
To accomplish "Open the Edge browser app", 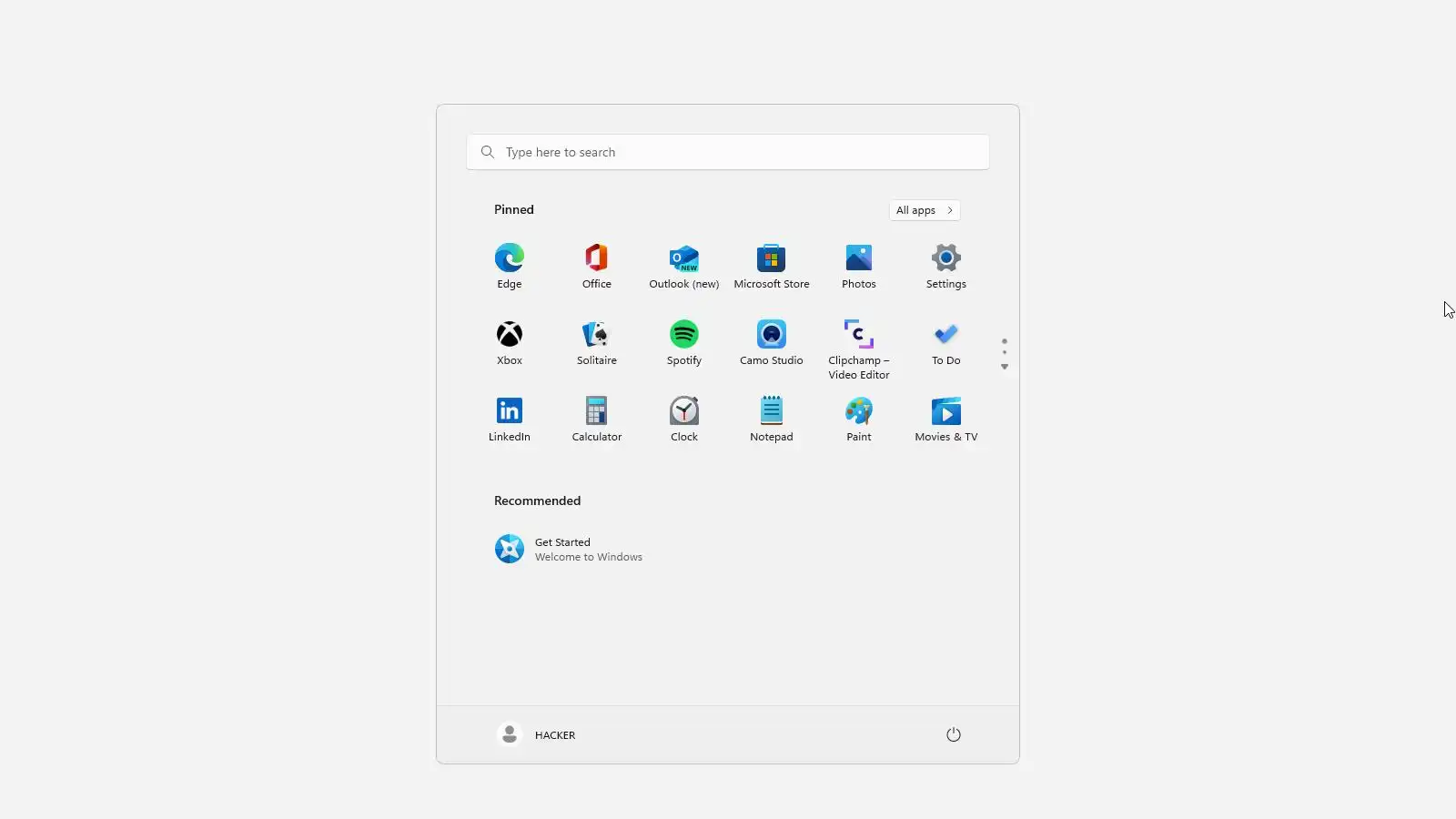I will [x=510, y=266].
